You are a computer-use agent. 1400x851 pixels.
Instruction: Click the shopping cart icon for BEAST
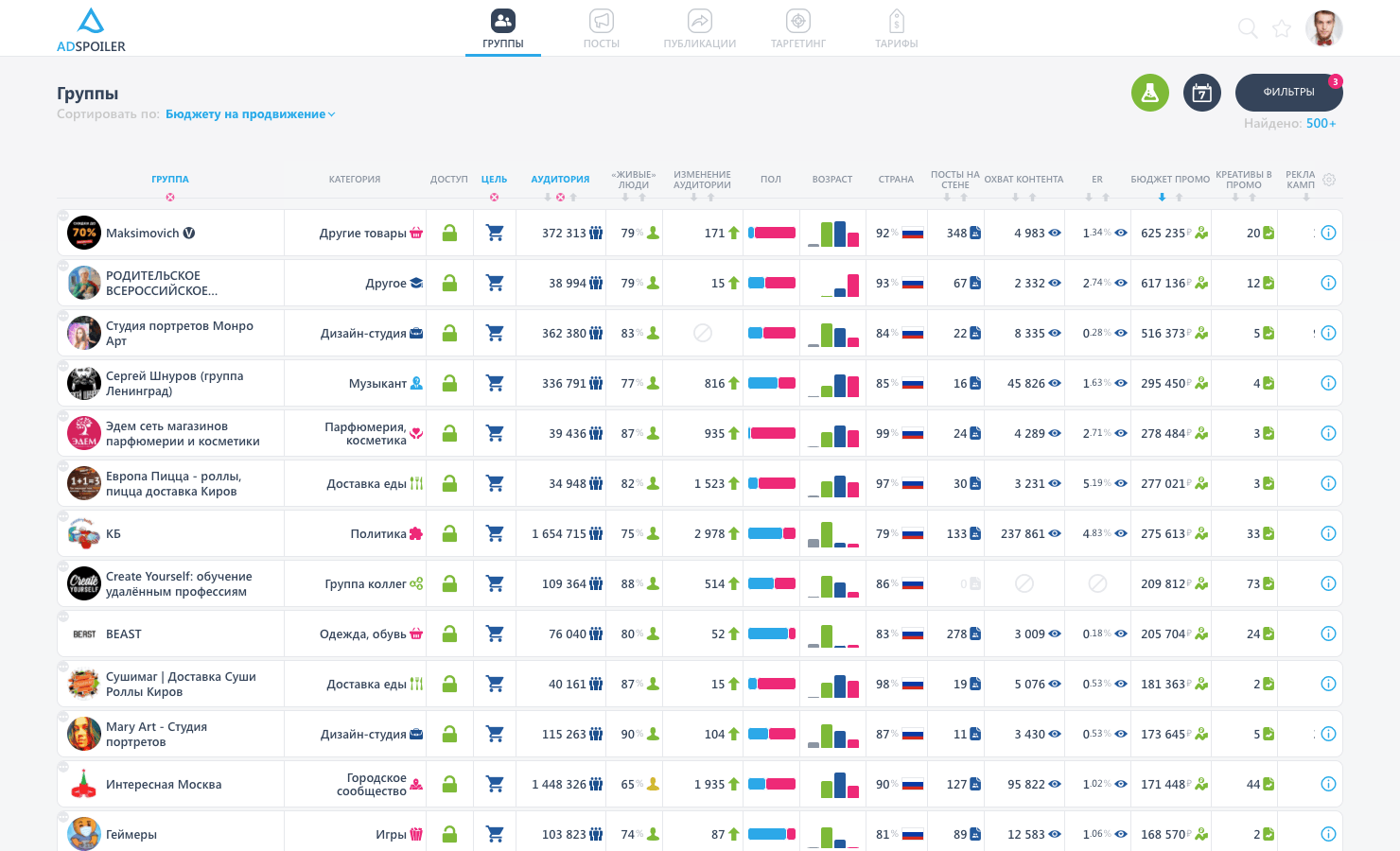click(495, 634)
